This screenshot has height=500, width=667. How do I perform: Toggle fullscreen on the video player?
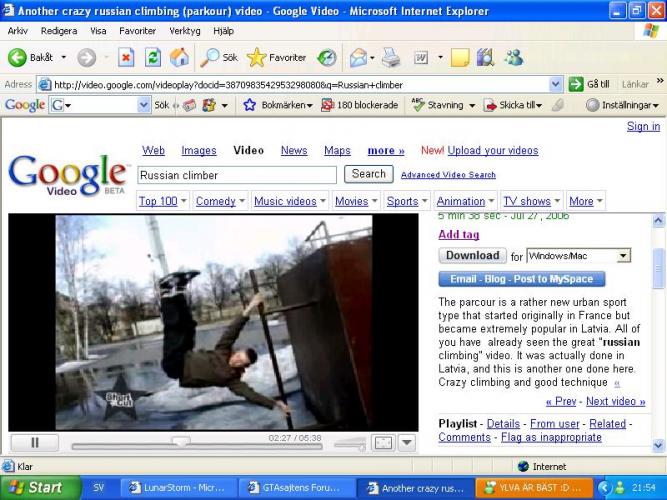(x=383, y=442)
